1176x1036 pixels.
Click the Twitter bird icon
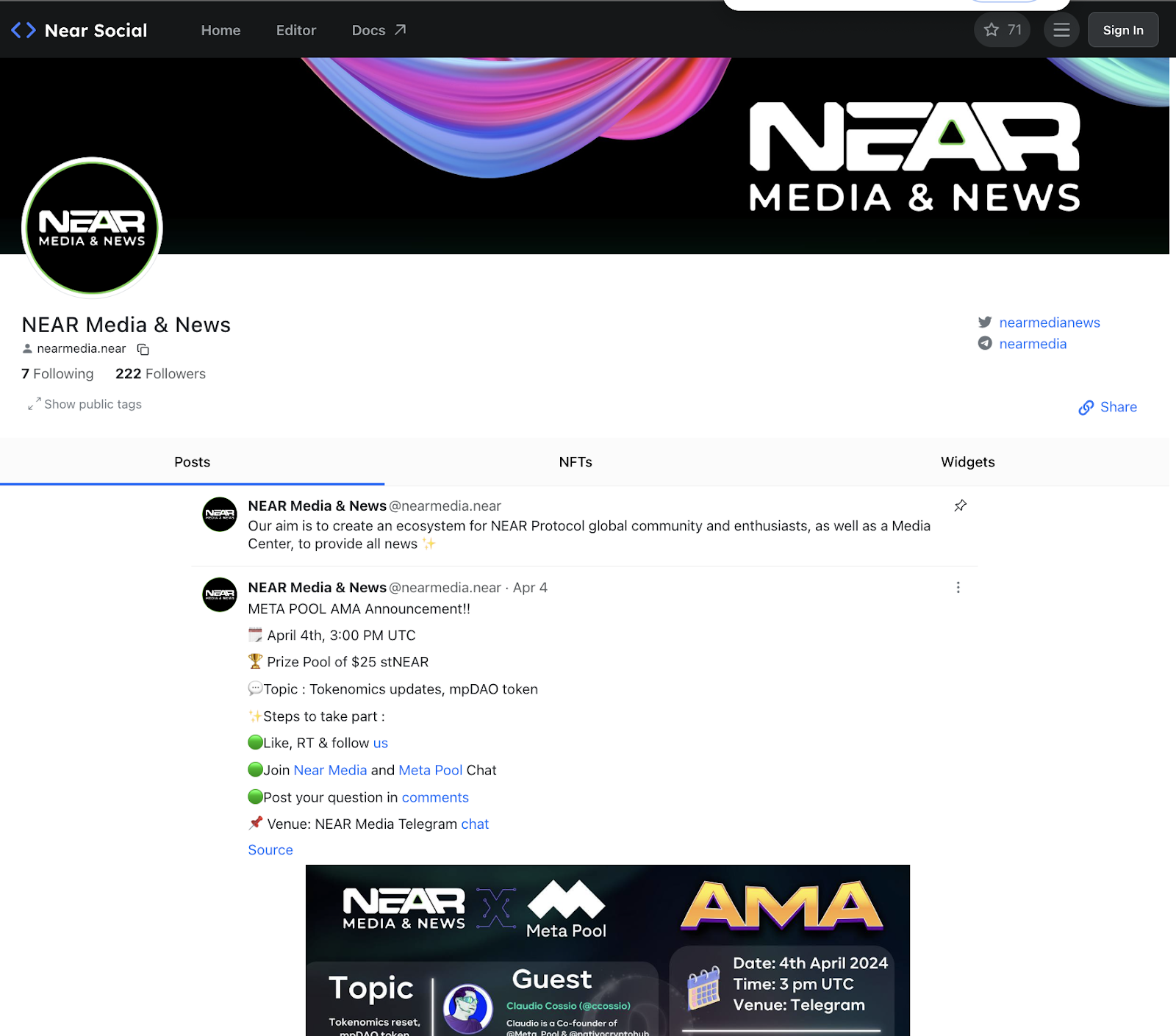[x=985, y=322]
